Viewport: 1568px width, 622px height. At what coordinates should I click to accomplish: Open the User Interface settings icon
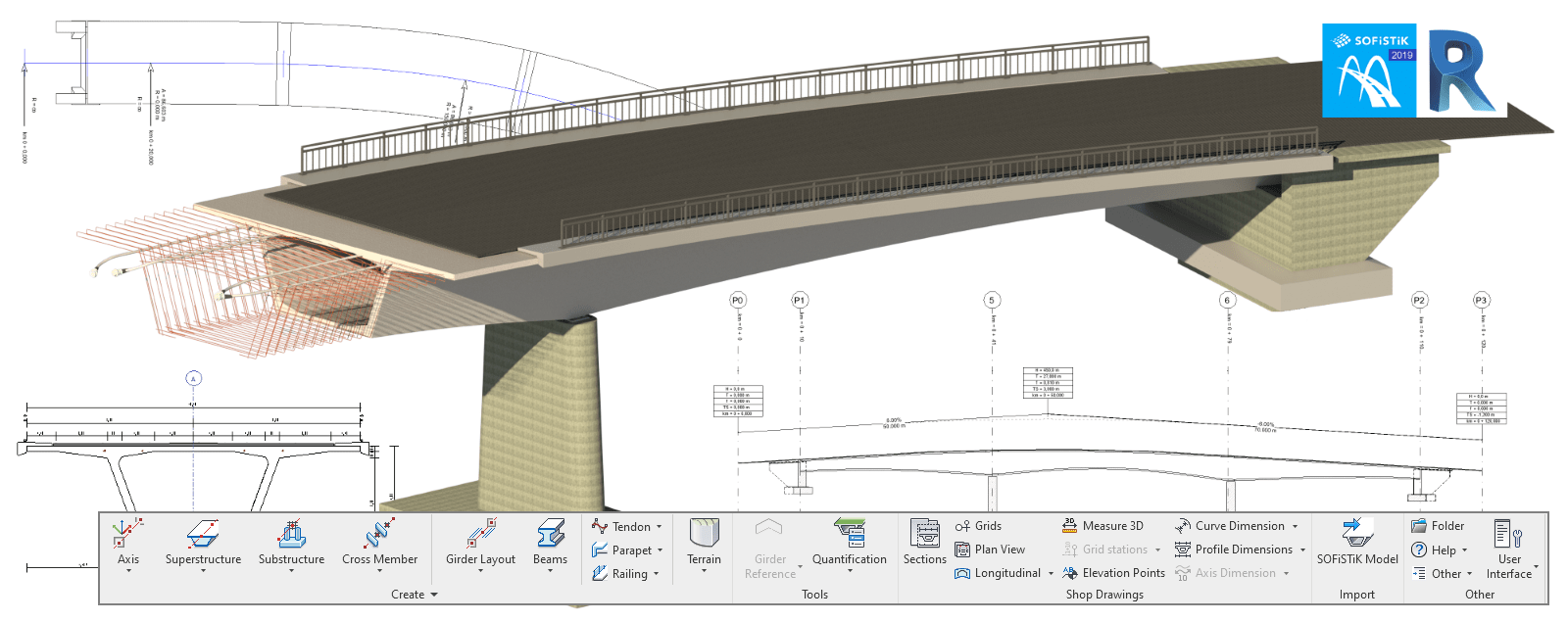point(1508,534)
